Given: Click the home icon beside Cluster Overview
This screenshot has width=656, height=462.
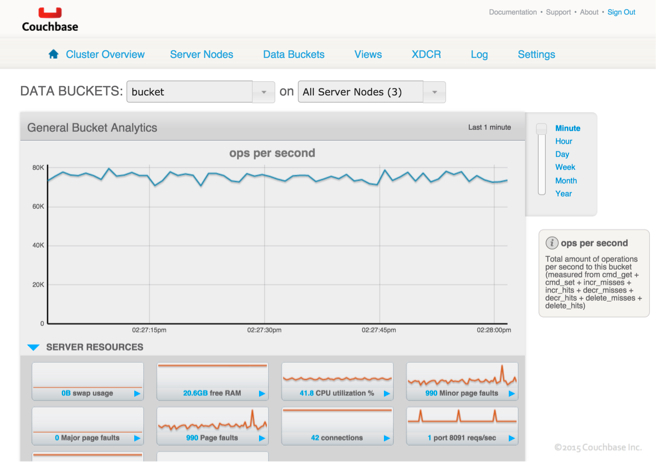Looking at the screenshot, I should click(x=54, y=54).
